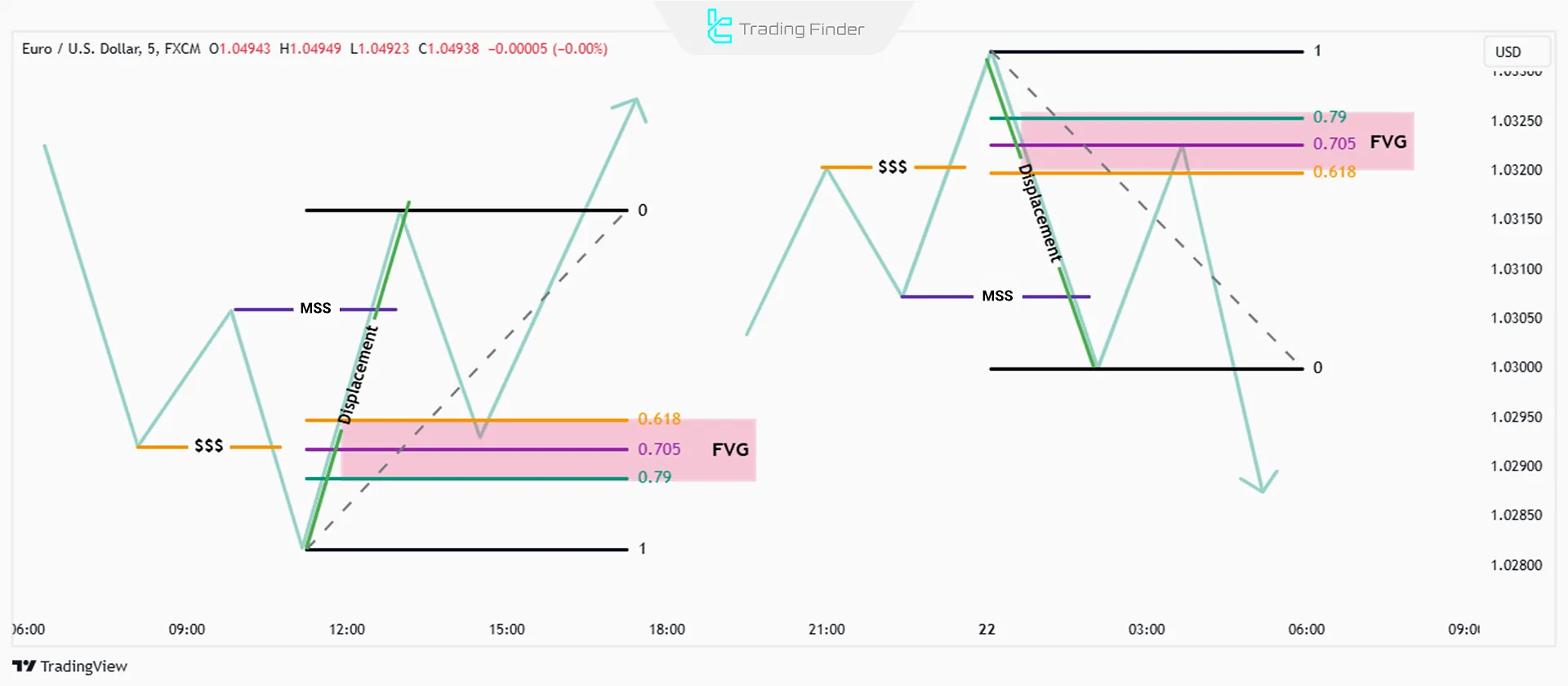Click the 1.03250 price scale label
Image resolution: width=1568 pixels, height=686 pixels.
coord(1517,121)
